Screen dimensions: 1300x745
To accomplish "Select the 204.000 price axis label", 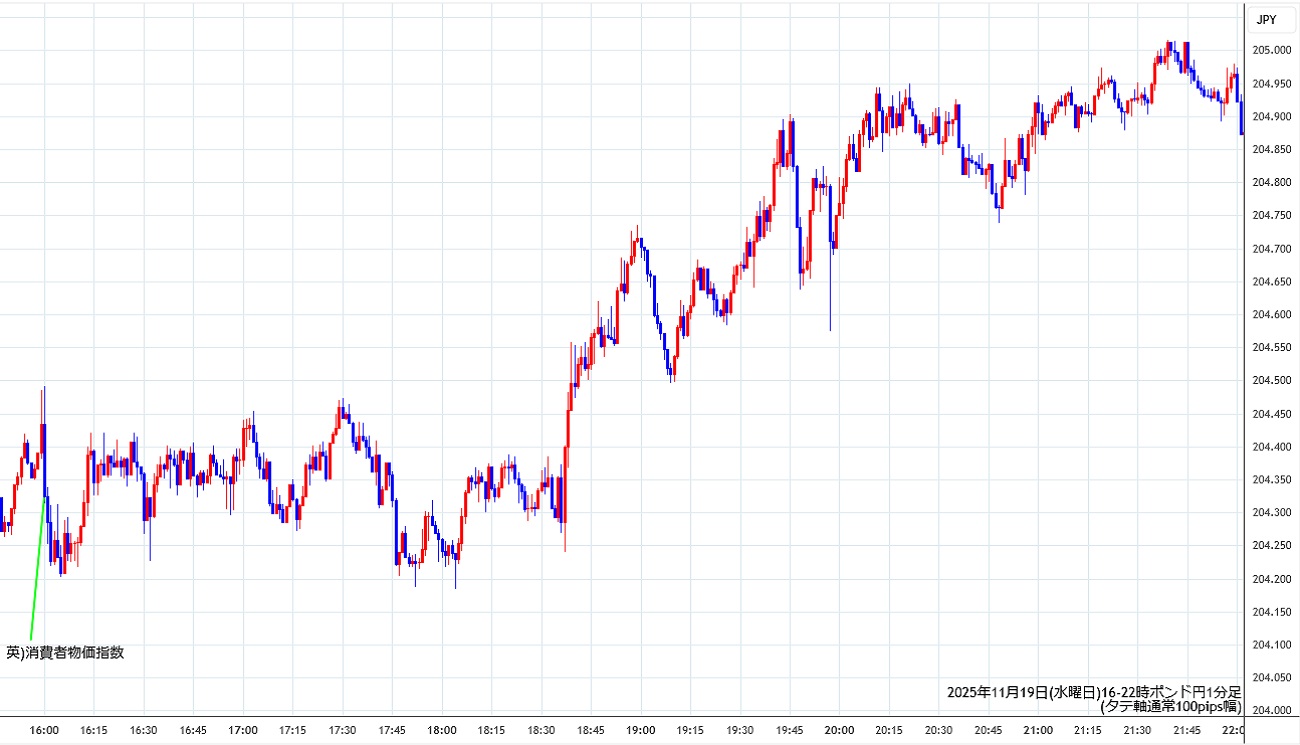I will click(1272, 710).
